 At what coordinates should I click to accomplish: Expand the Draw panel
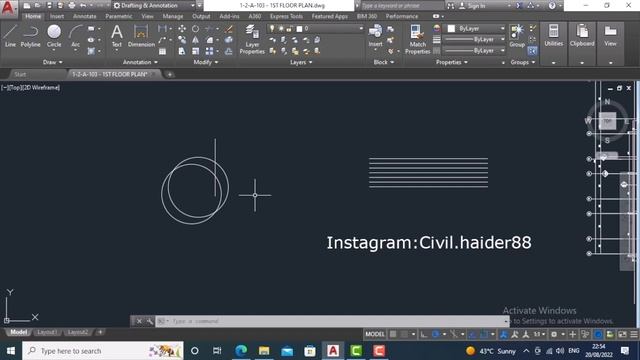[53, 62]
